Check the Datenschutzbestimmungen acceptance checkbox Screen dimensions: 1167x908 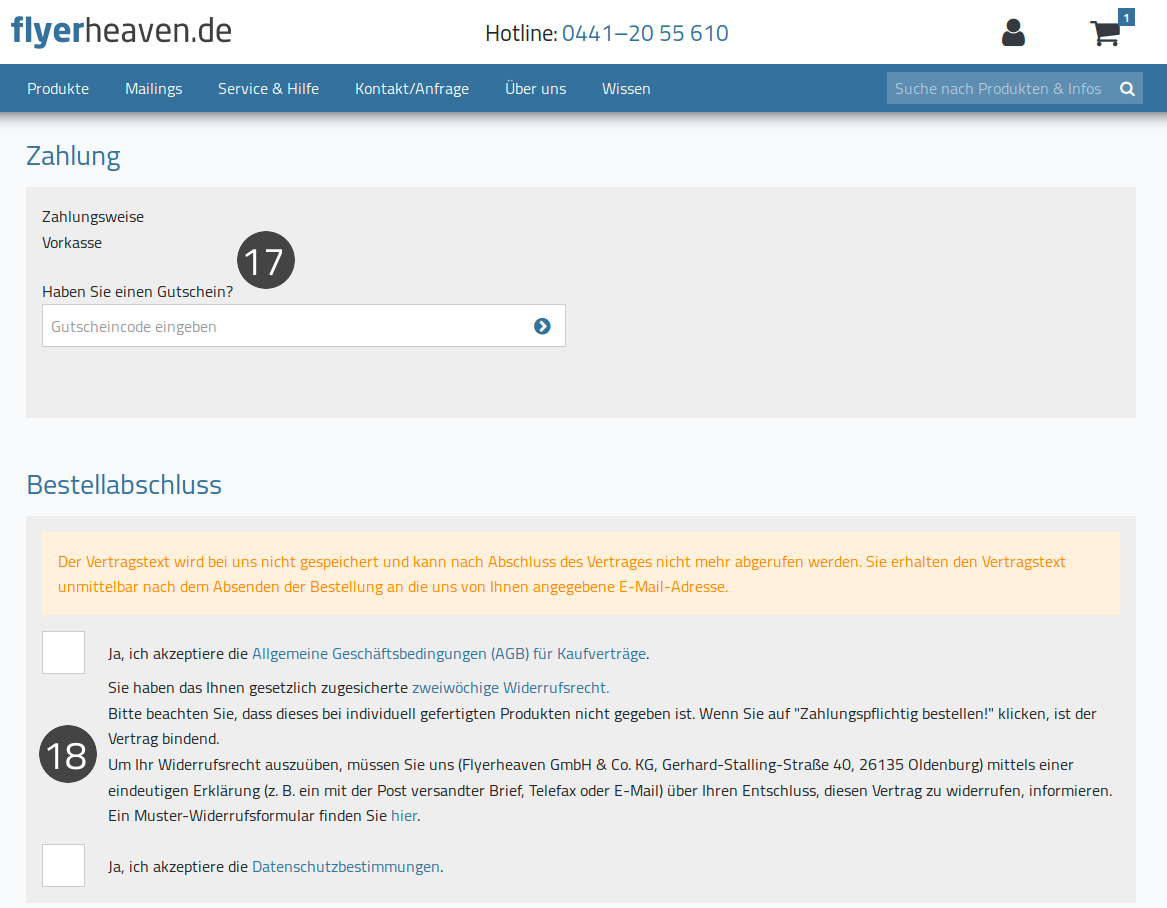point(63,866)
